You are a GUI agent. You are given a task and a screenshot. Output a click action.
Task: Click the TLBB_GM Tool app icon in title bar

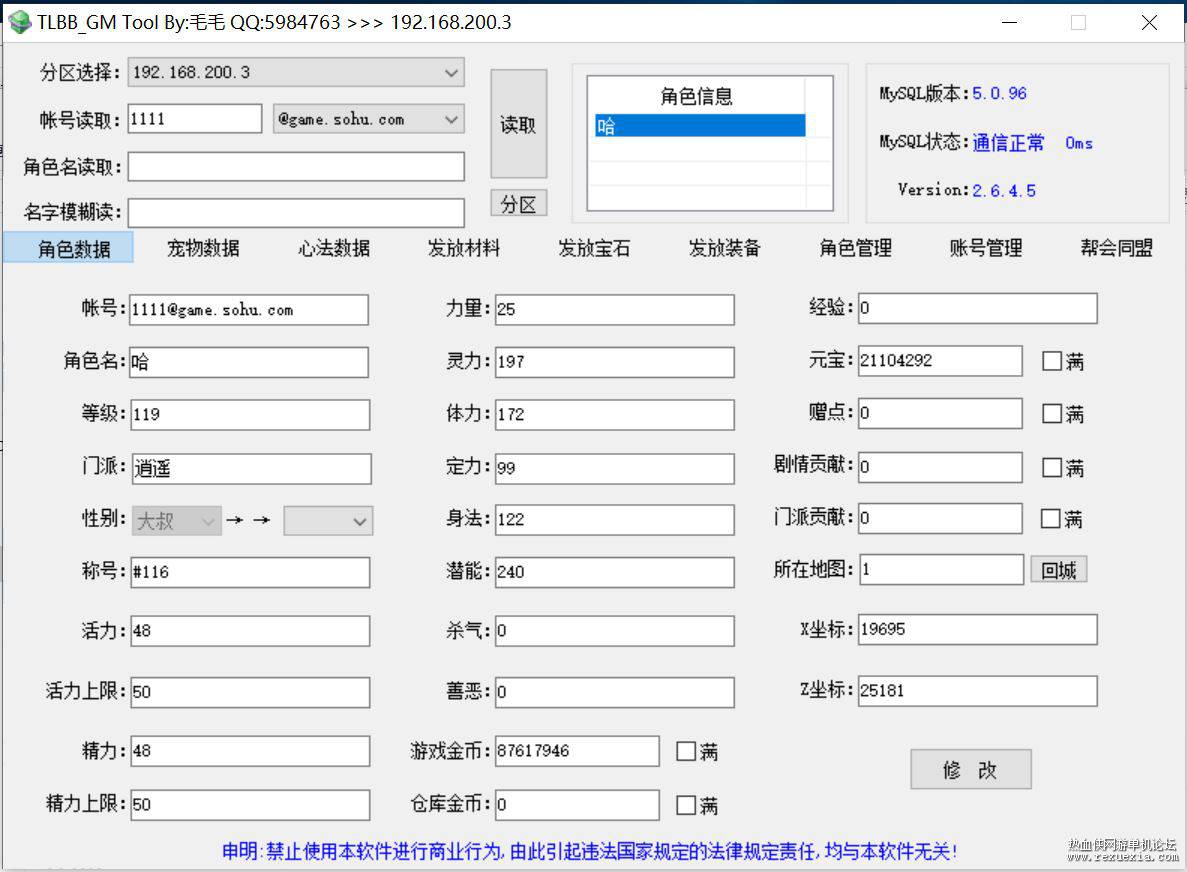pos(20,22)
